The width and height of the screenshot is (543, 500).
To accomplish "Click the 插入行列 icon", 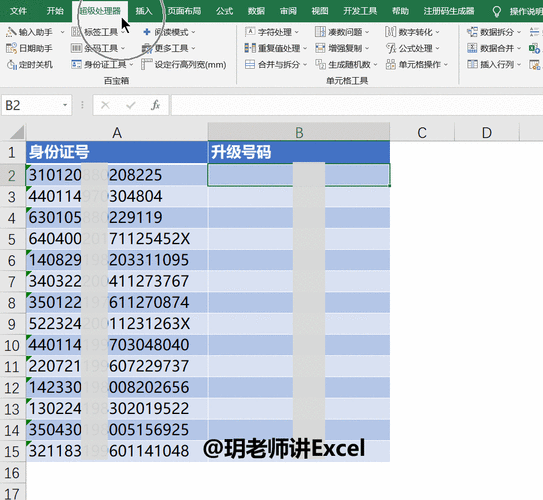I will (472, 64).
